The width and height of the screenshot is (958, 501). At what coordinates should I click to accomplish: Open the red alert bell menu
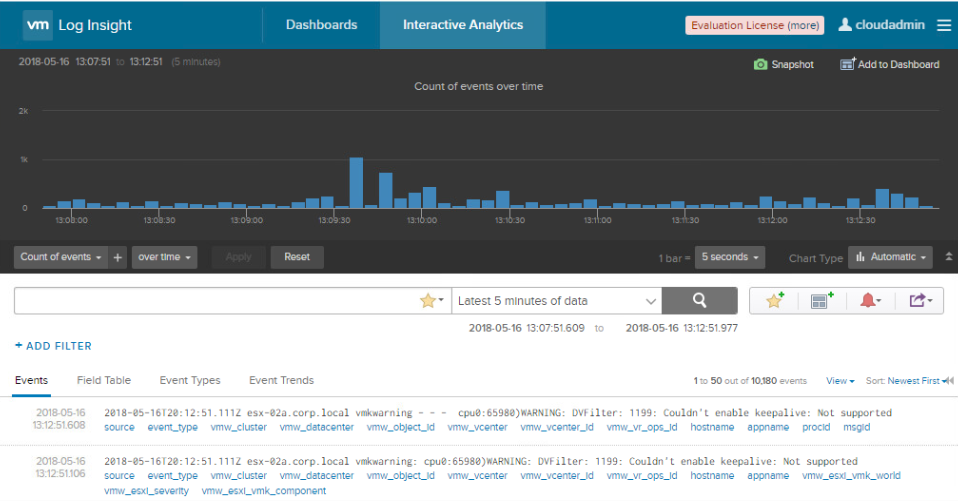coord(870,300)
